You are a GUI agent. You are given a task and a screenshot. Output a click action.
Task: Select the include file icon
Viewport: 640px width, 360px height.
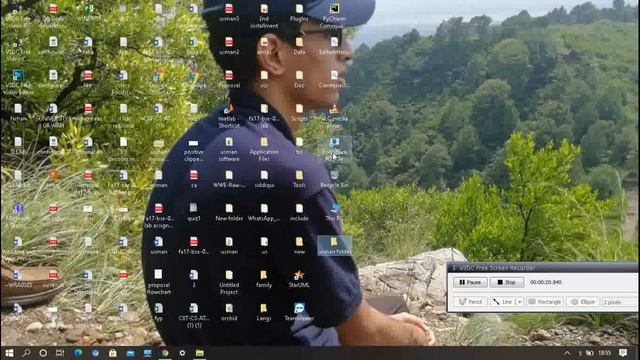pos(299,213)
